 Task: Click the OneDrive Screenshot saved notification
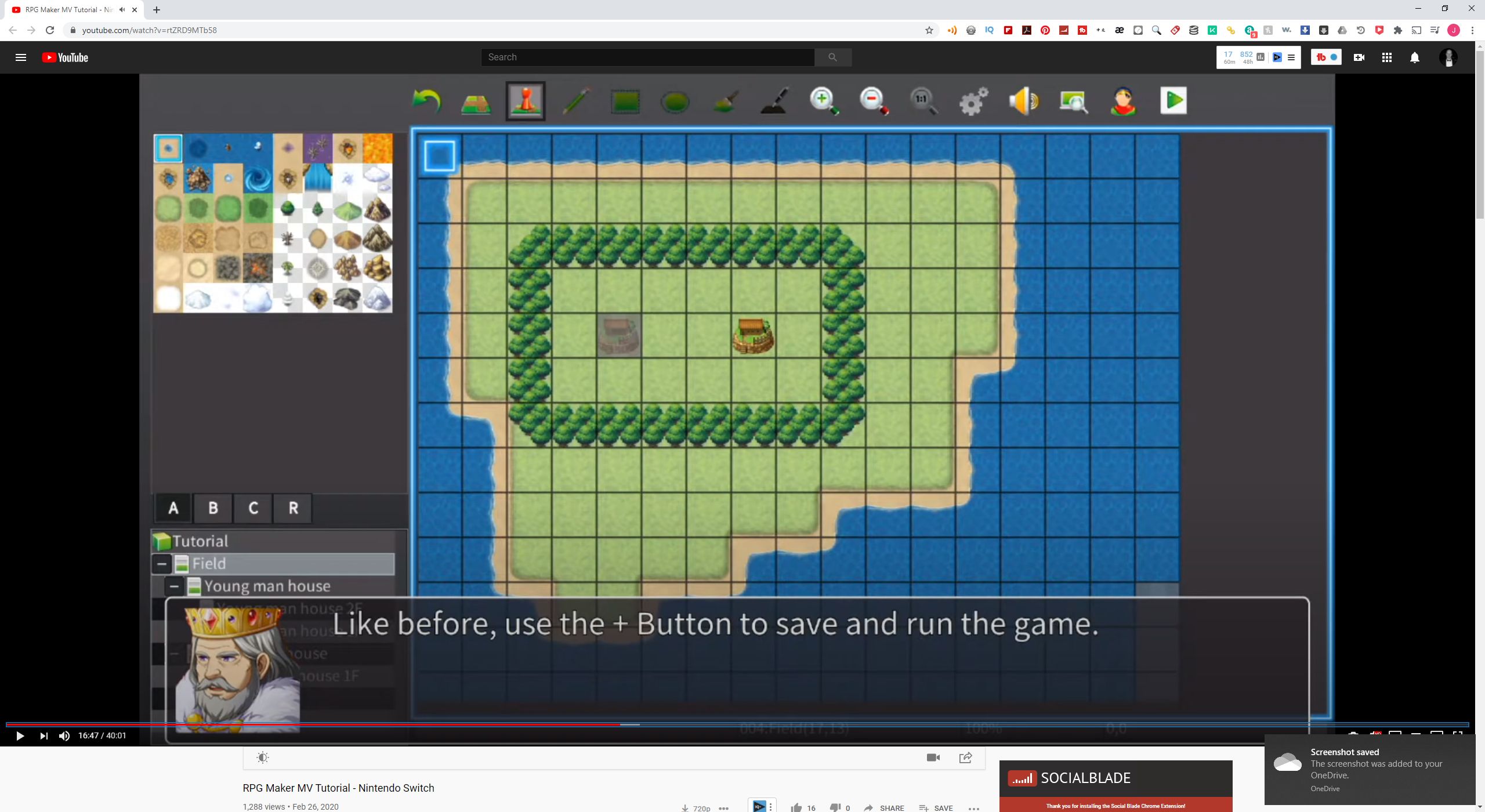(x=1370, y=770)
